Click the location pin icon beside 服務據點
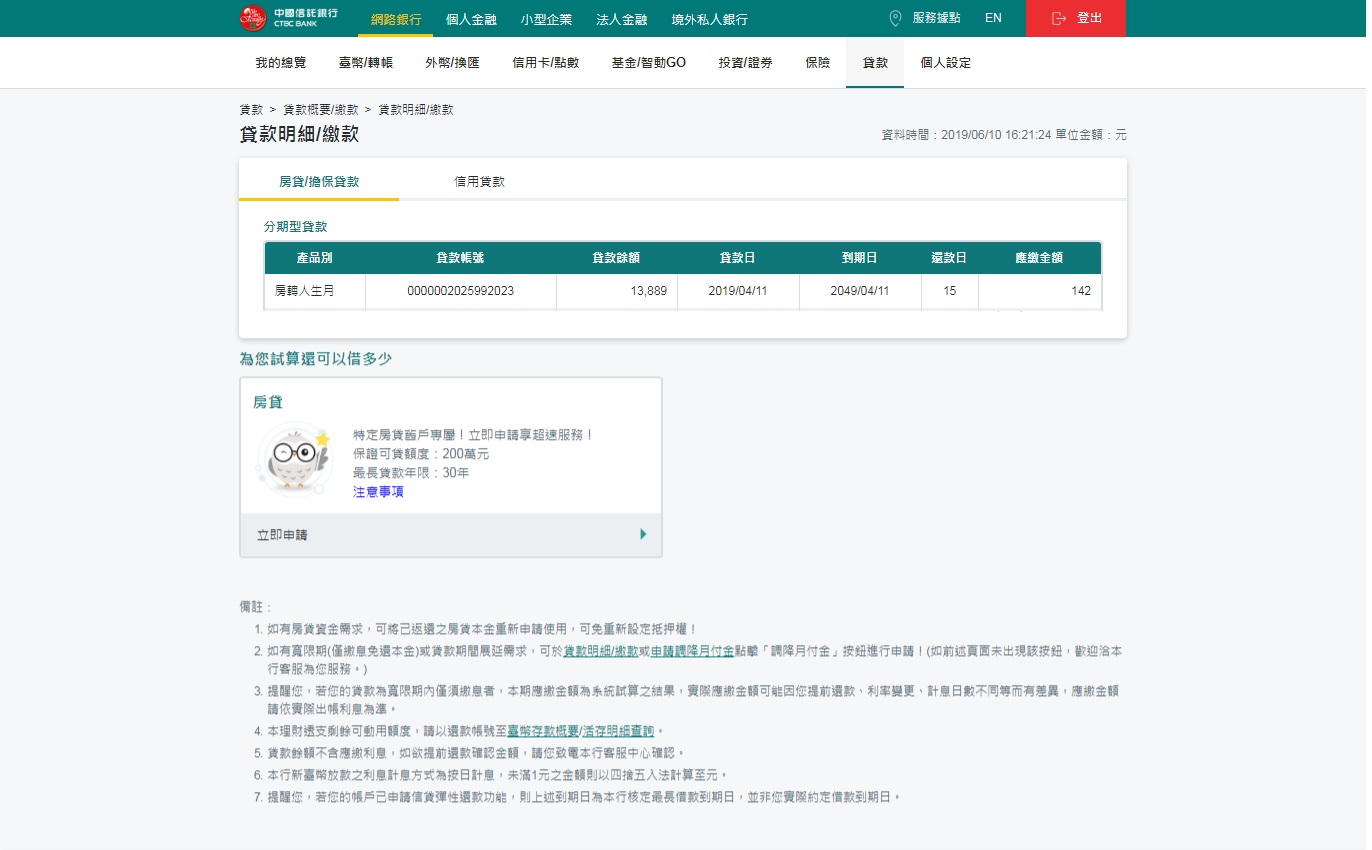The height and width of the screenshot is (850, 1372). click(895, 18)
